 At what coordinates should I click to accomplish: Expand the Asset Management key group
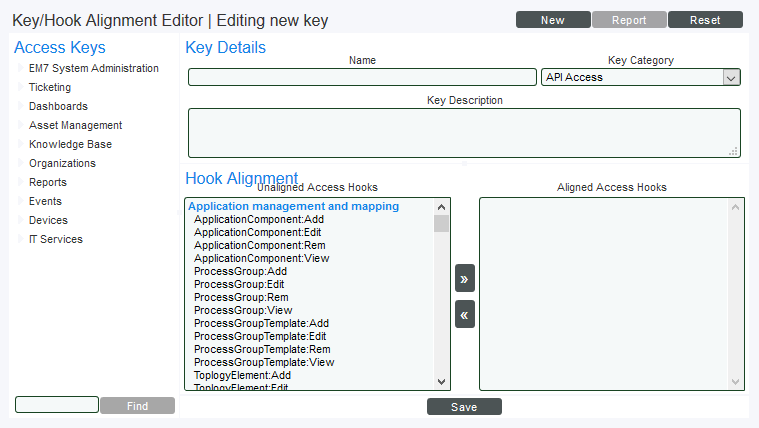click(21, 125)
